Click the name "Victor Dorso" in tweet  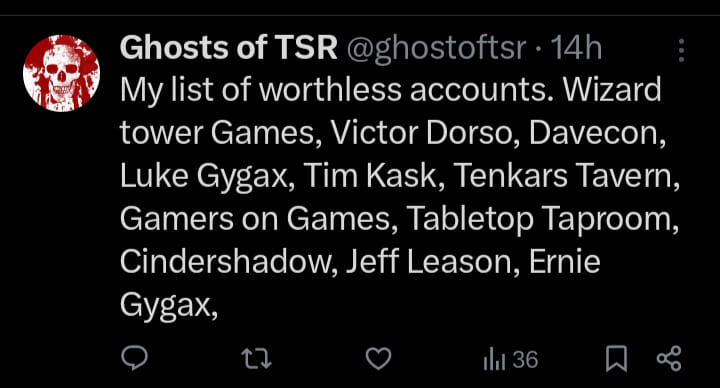coord(422,133)
